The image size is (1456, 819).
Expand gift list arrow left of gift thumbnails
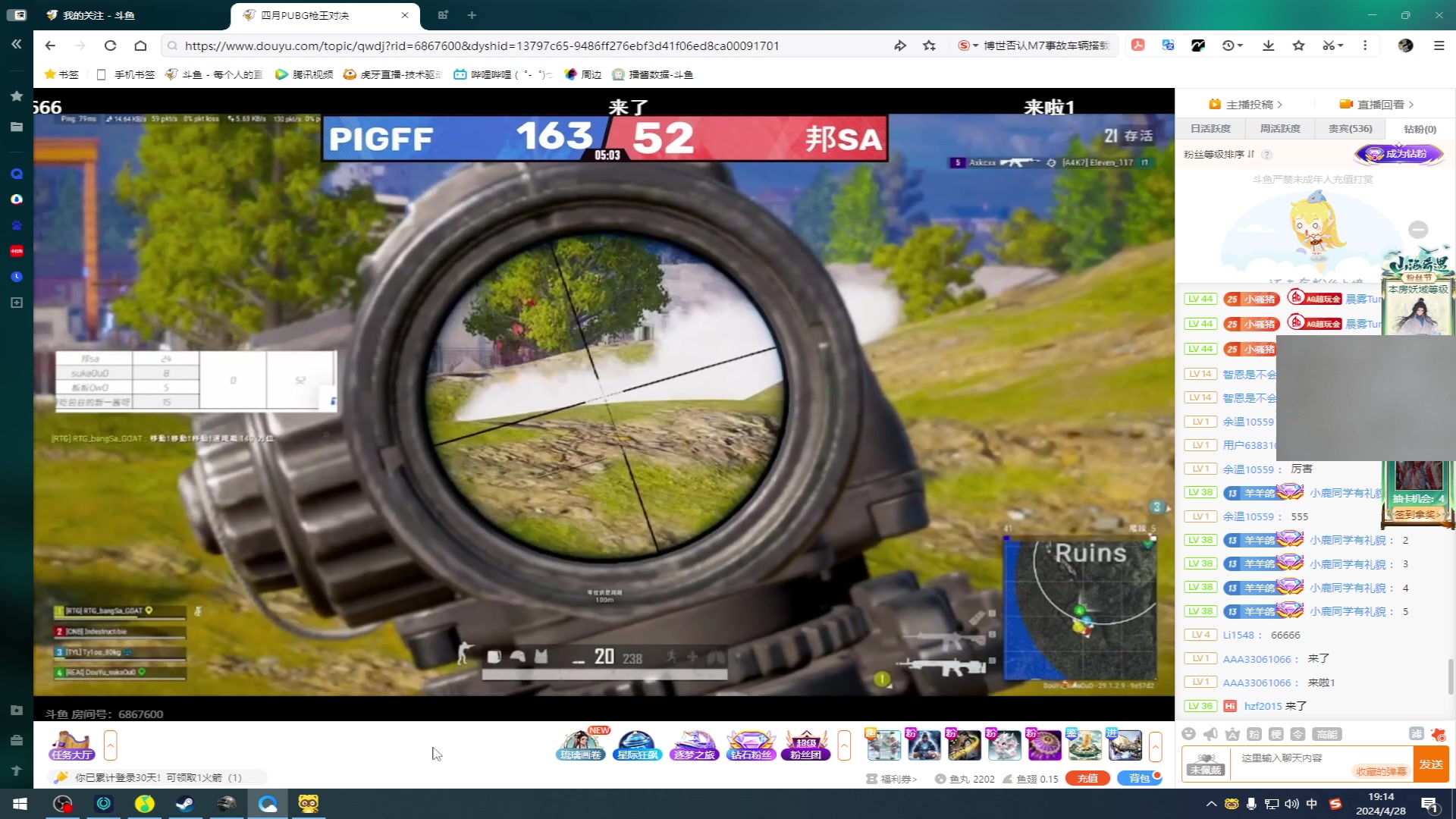pos(844,745)
